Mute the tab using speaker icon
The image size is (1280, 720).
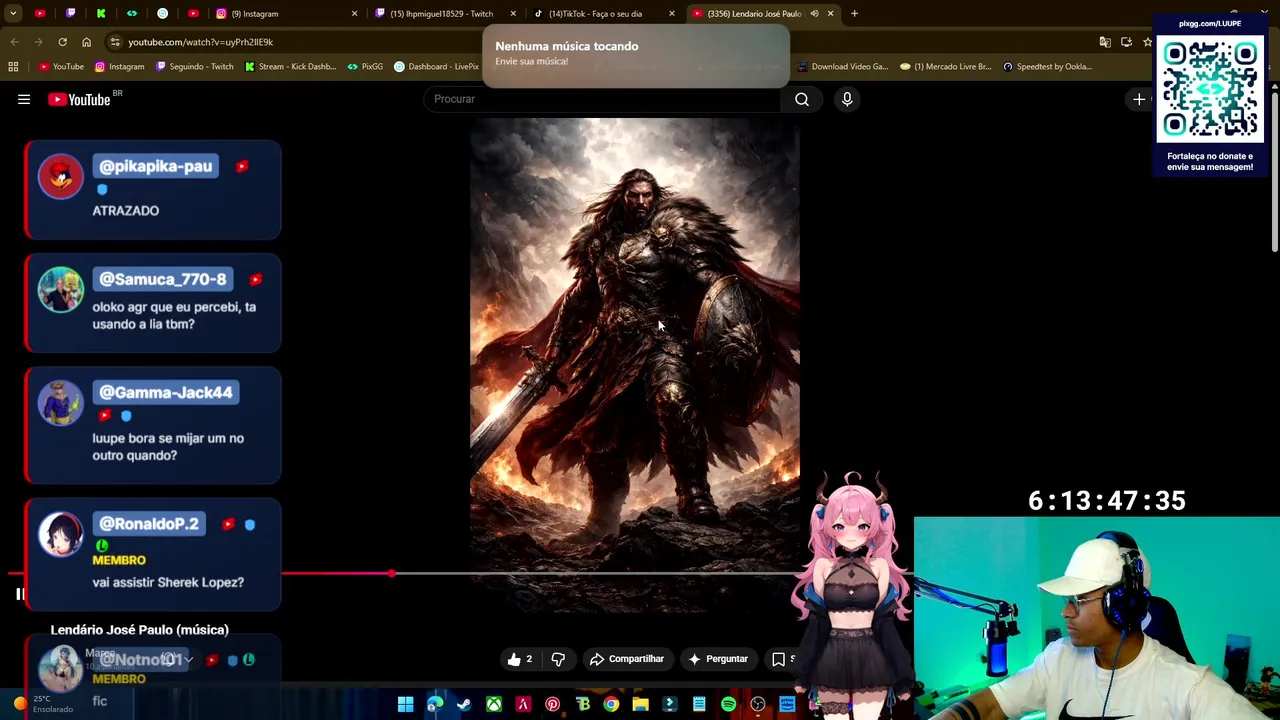coord(814,14)
